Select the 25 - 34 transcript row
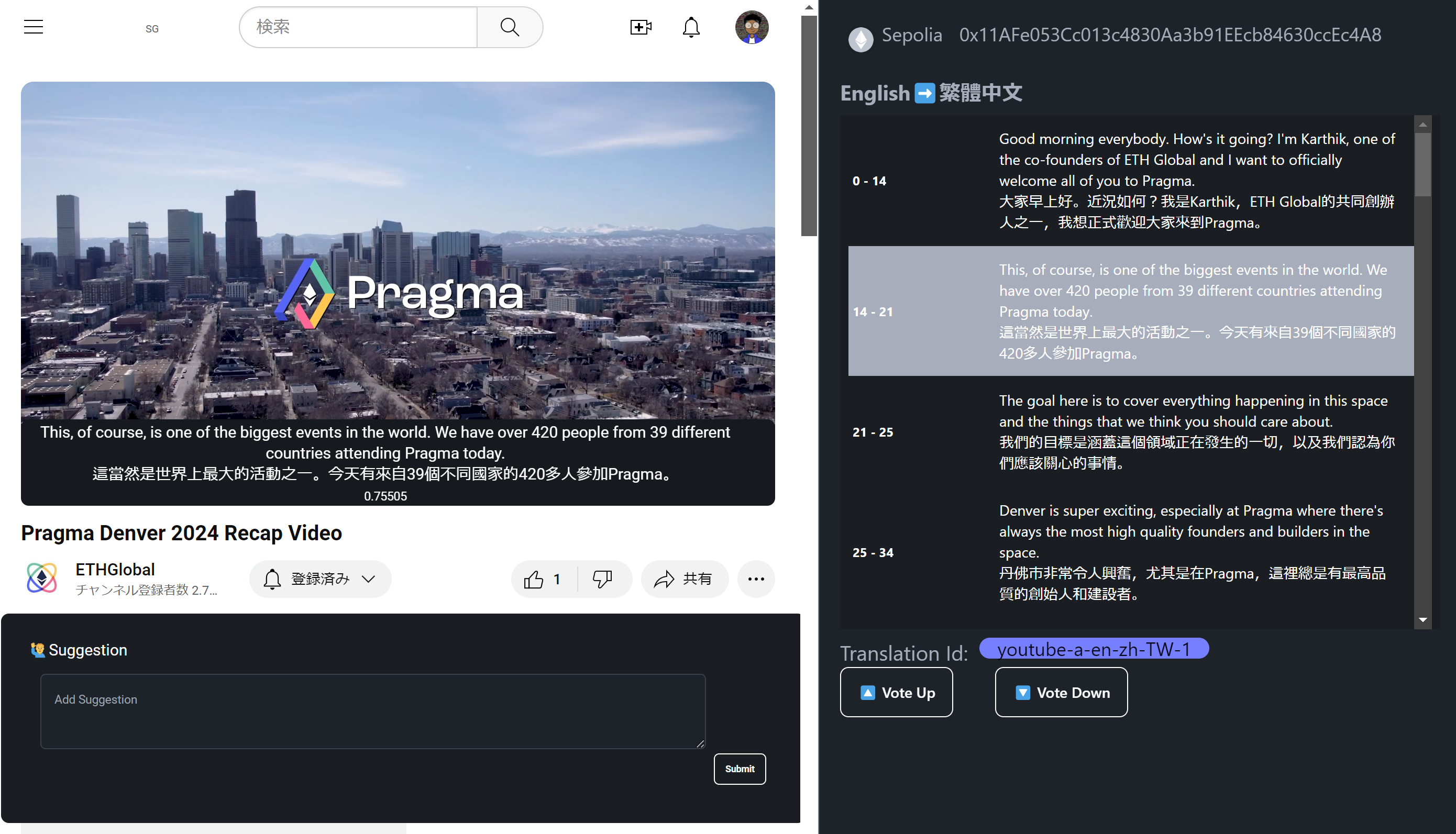The height and width of the screenshot is (834, 1456). (1131, 552)
